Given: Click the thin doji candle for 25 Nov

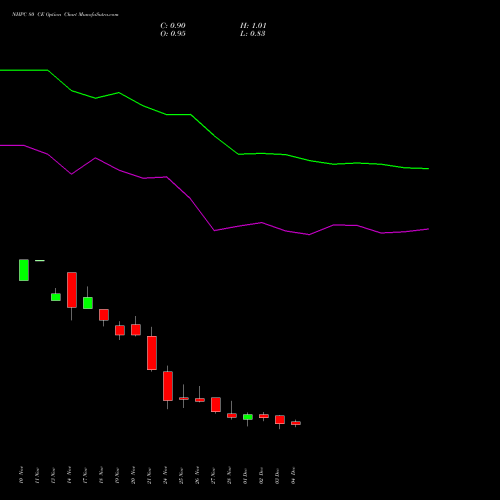Looking at the screenshot, I should click(x=184, y=398).
